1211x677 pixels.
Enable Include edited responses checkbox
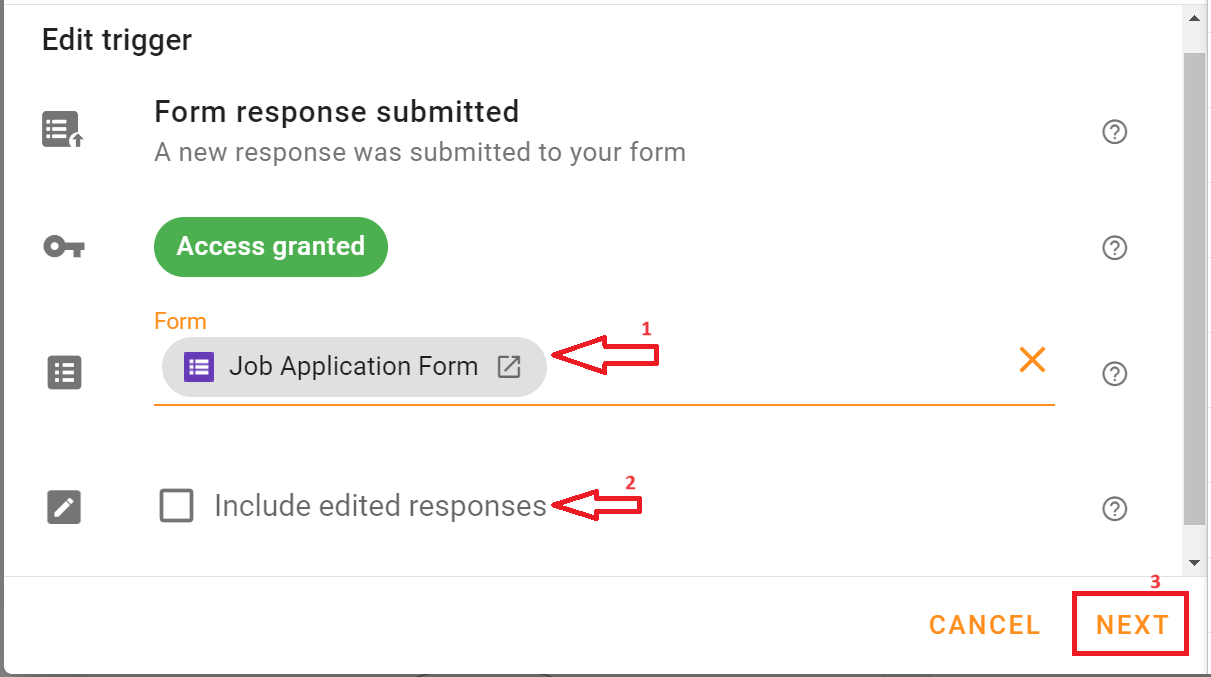click(177, 506)
